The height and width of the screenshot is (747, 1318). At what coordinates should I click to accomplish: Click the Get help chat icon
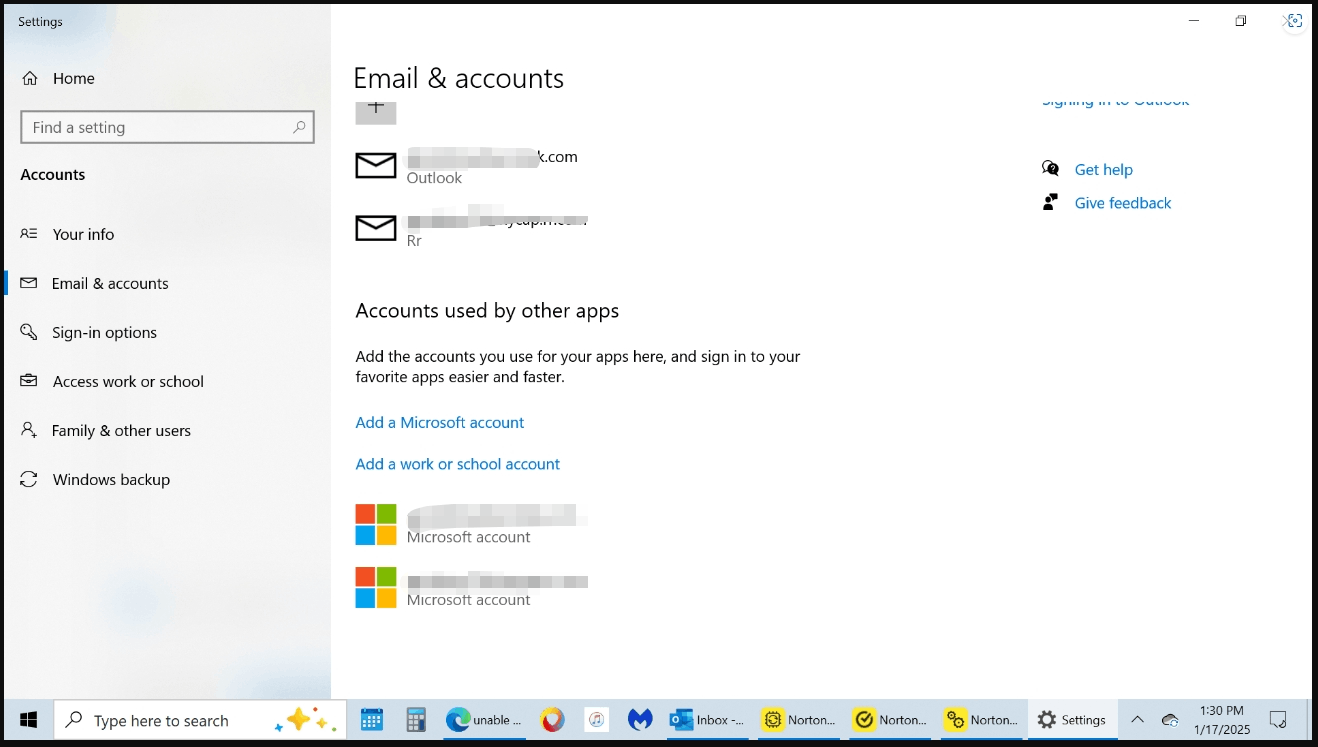[x=1050, y=169]
